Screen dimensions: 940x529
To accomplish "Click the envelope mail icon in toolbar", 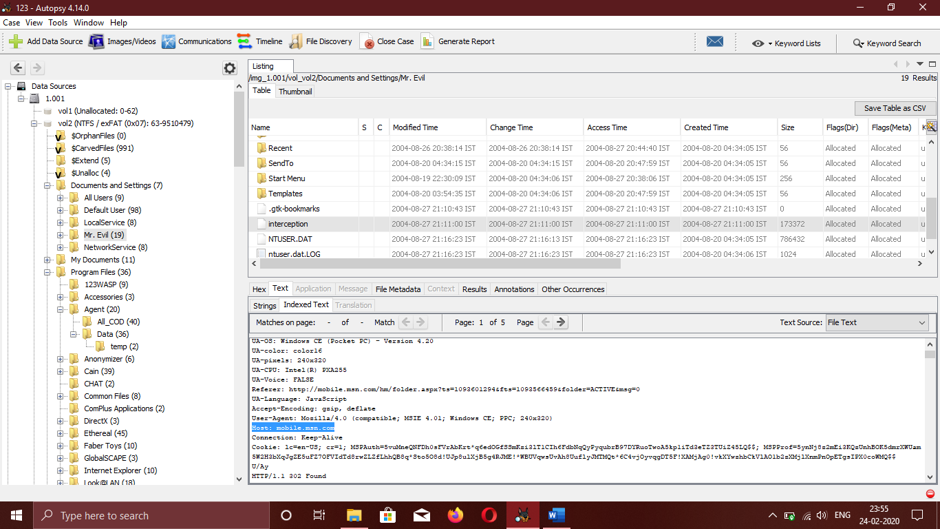I will click(715, 42).
